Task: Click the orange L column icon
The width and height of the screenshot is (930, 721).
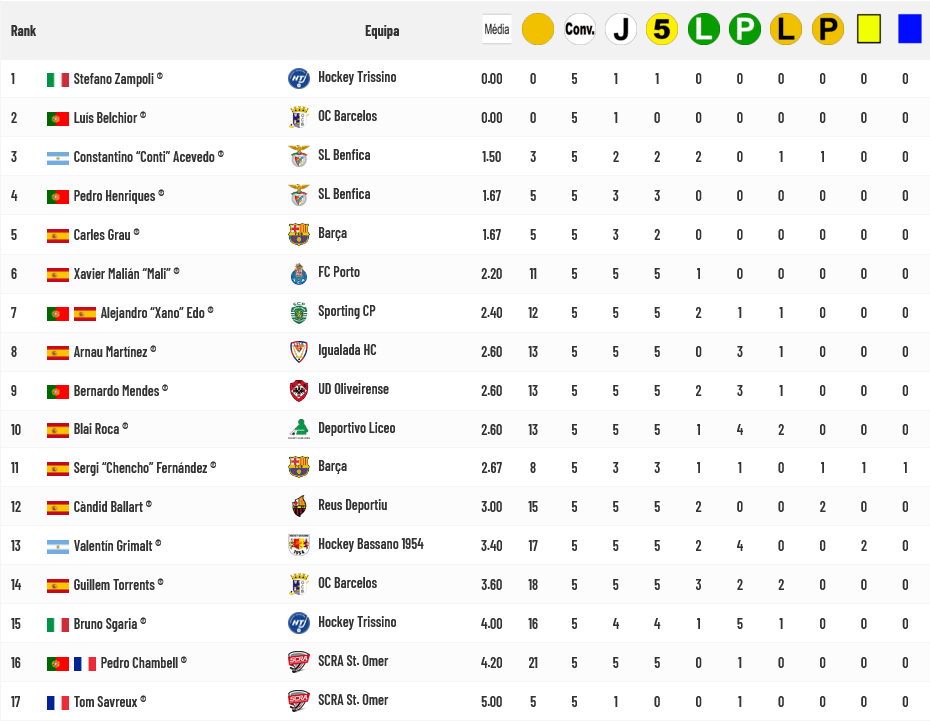Action: [786, 29]
